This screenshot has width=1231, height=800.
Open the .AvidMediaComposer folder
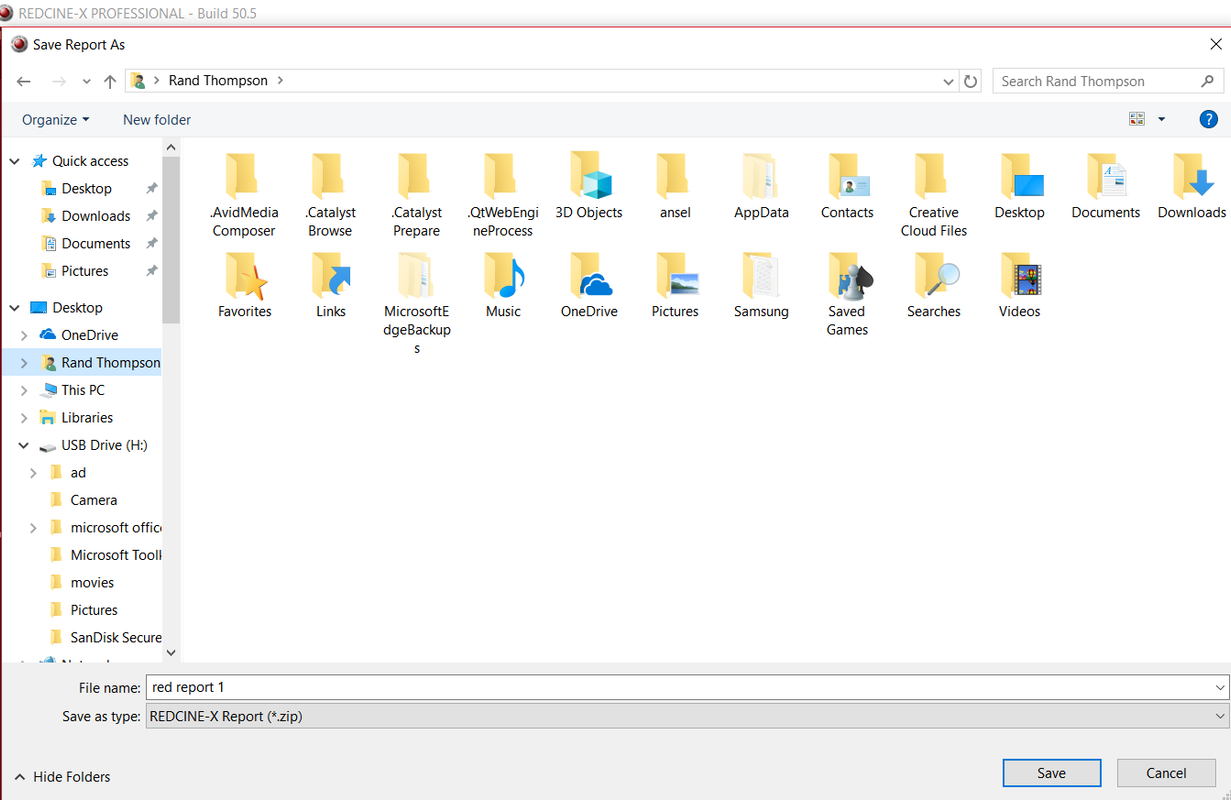[243, 195]
